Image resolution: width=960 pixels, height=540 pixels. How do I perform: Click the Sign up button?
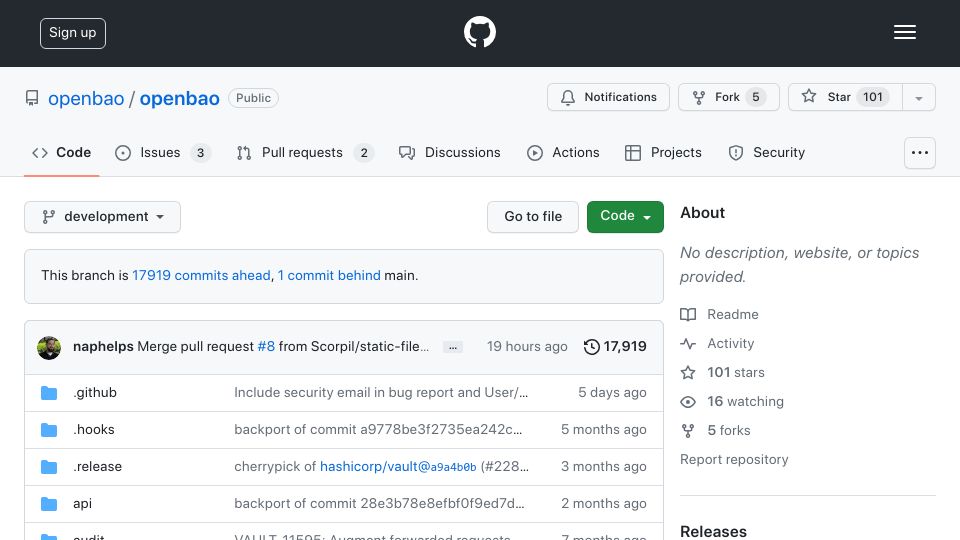(x=73, y=33)
